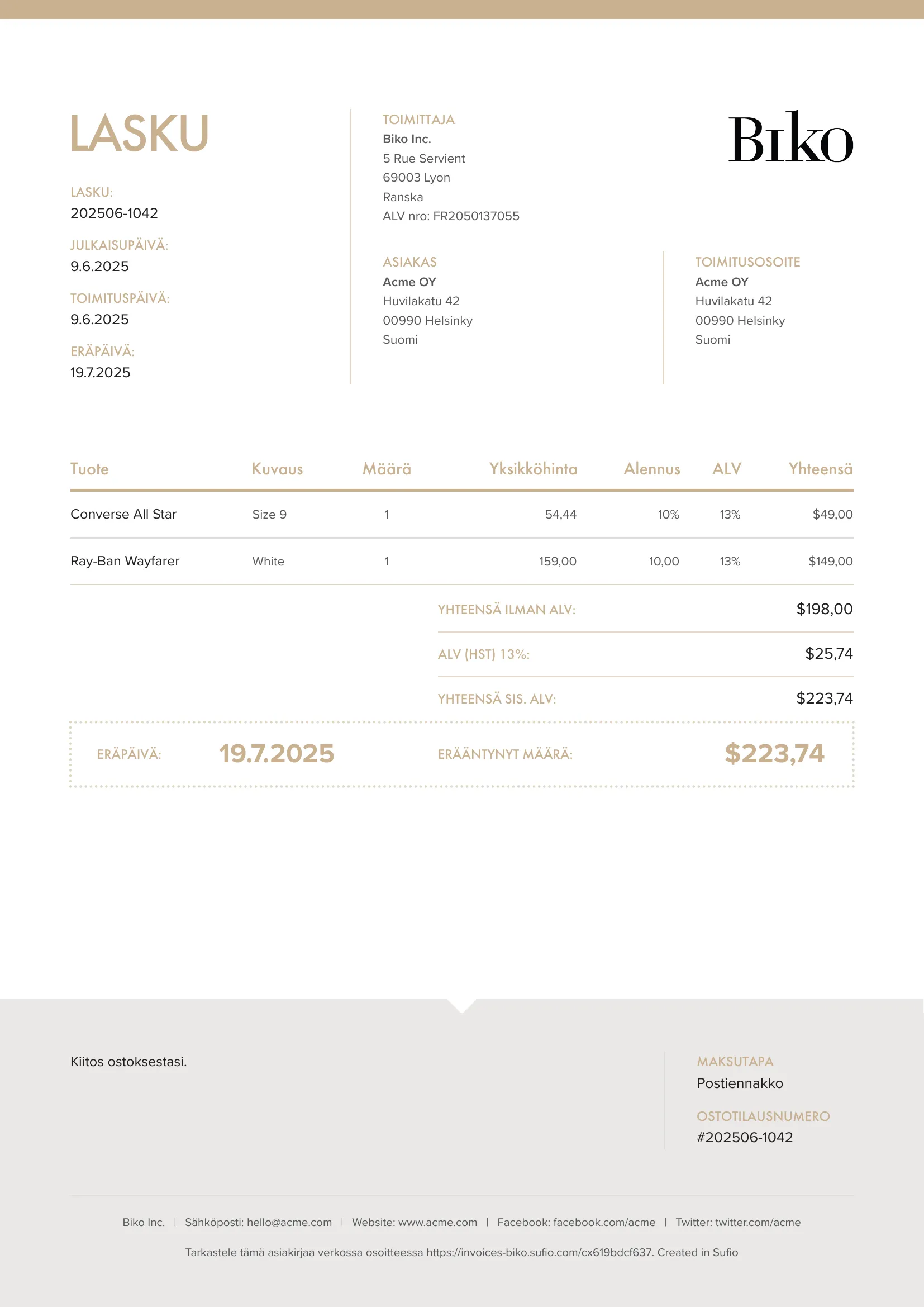
Task: Click the TOIMITUSPÄIVÄ label
Action: pos(120,298)
